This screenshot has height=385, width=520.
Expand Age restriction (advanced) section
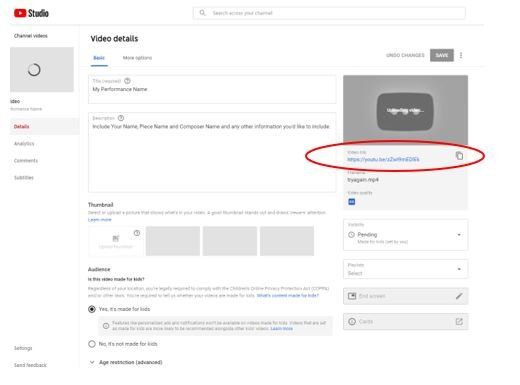[x=126, y=362]
